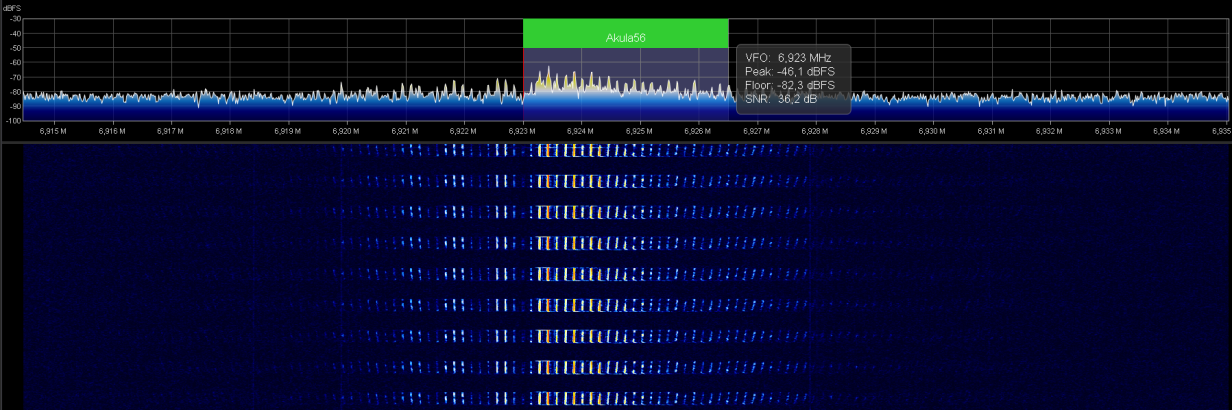Click the shaded VFO passband below Akula56

(625, 84)
